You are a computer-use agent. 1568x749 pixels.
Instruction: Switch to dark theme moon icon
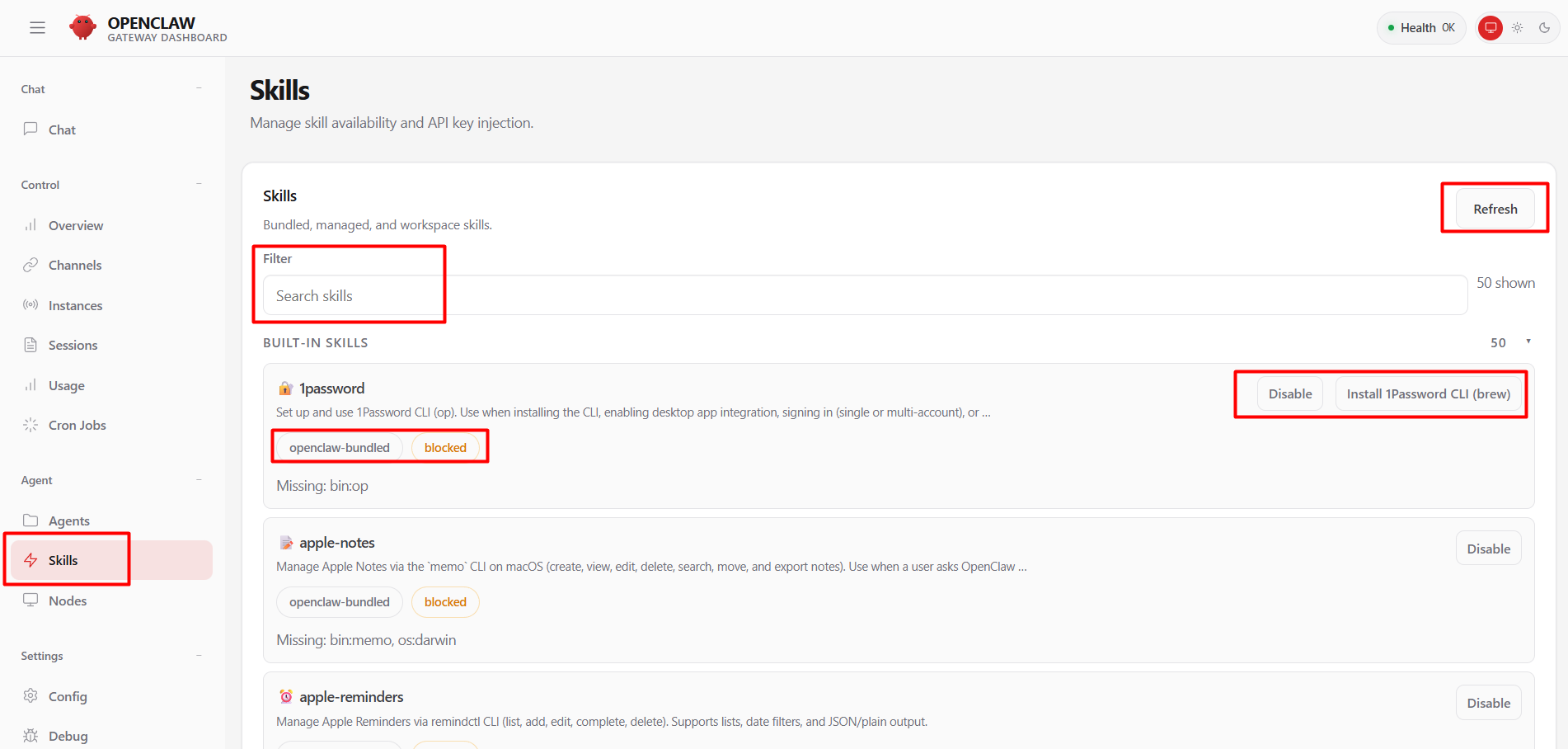(x=1545, y=28)
